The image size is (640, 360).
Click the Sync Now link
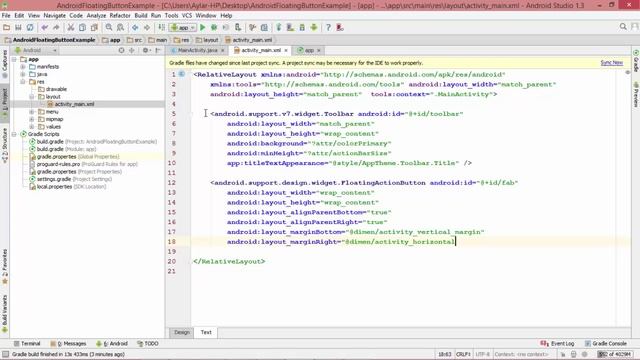[611, 63]
